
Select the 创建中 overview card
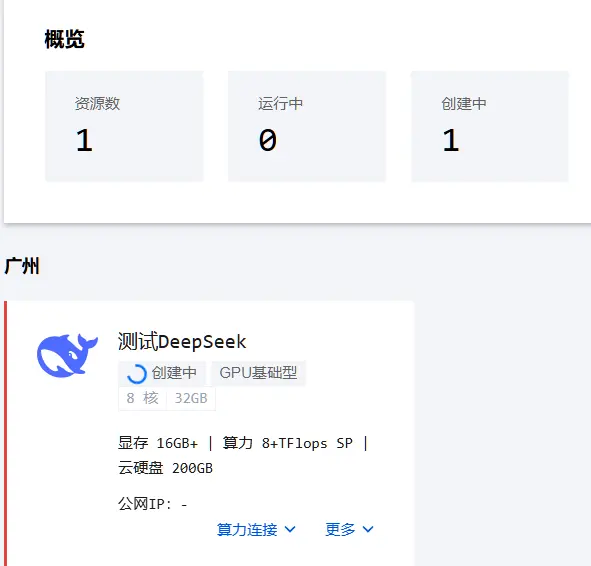(x=490, y=126)
